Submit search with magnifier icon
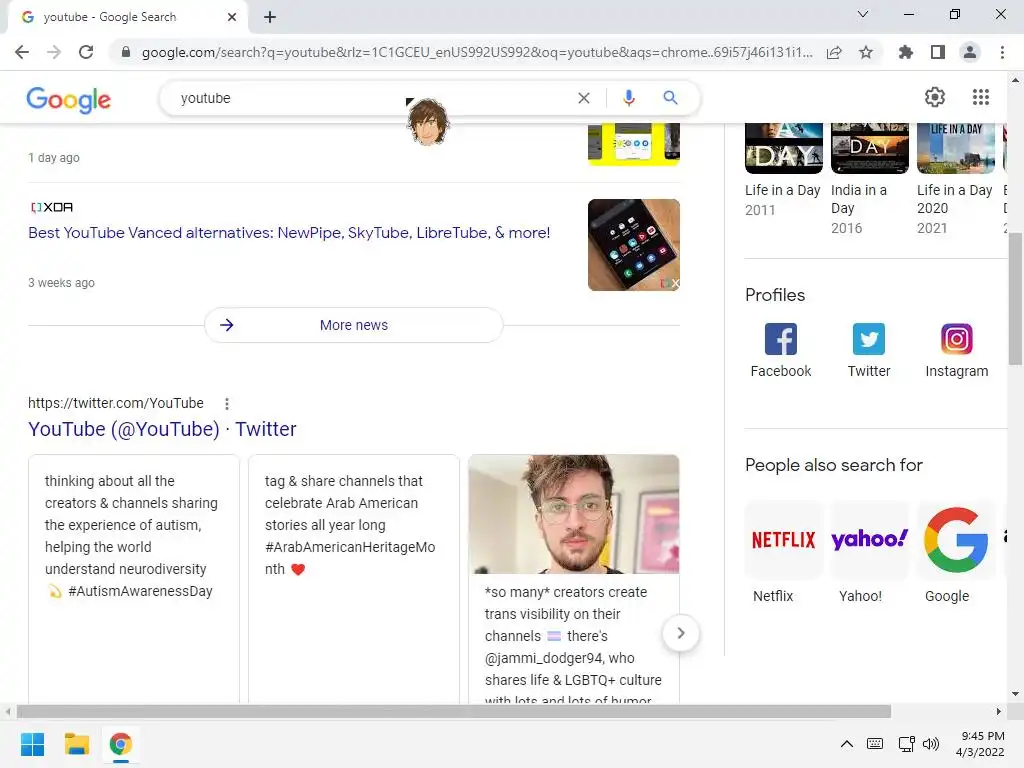The width and height of the screenshot is (1024, 768). click(670, 98)
